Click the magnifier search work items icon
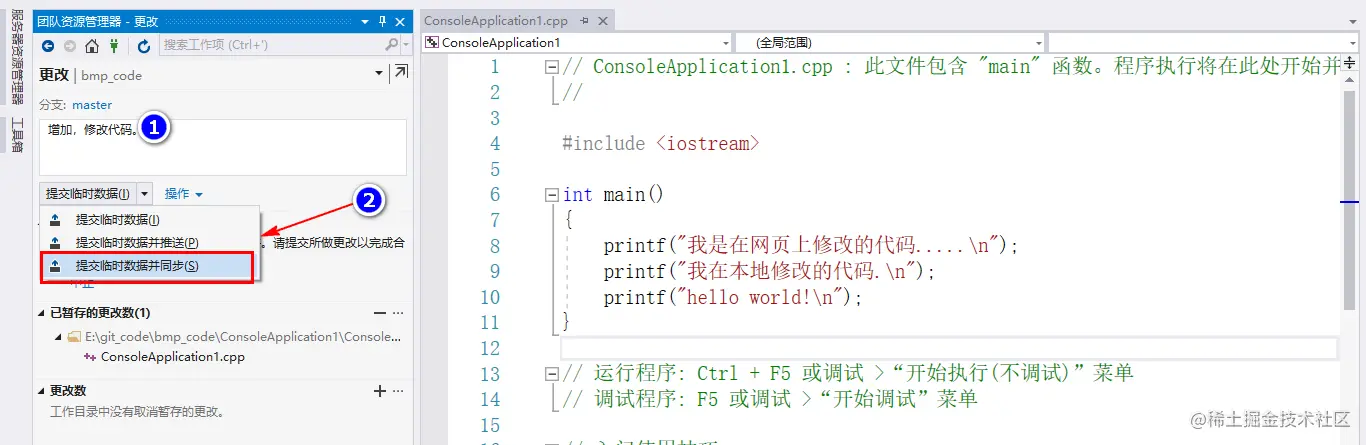 click(x=391, y=45)
